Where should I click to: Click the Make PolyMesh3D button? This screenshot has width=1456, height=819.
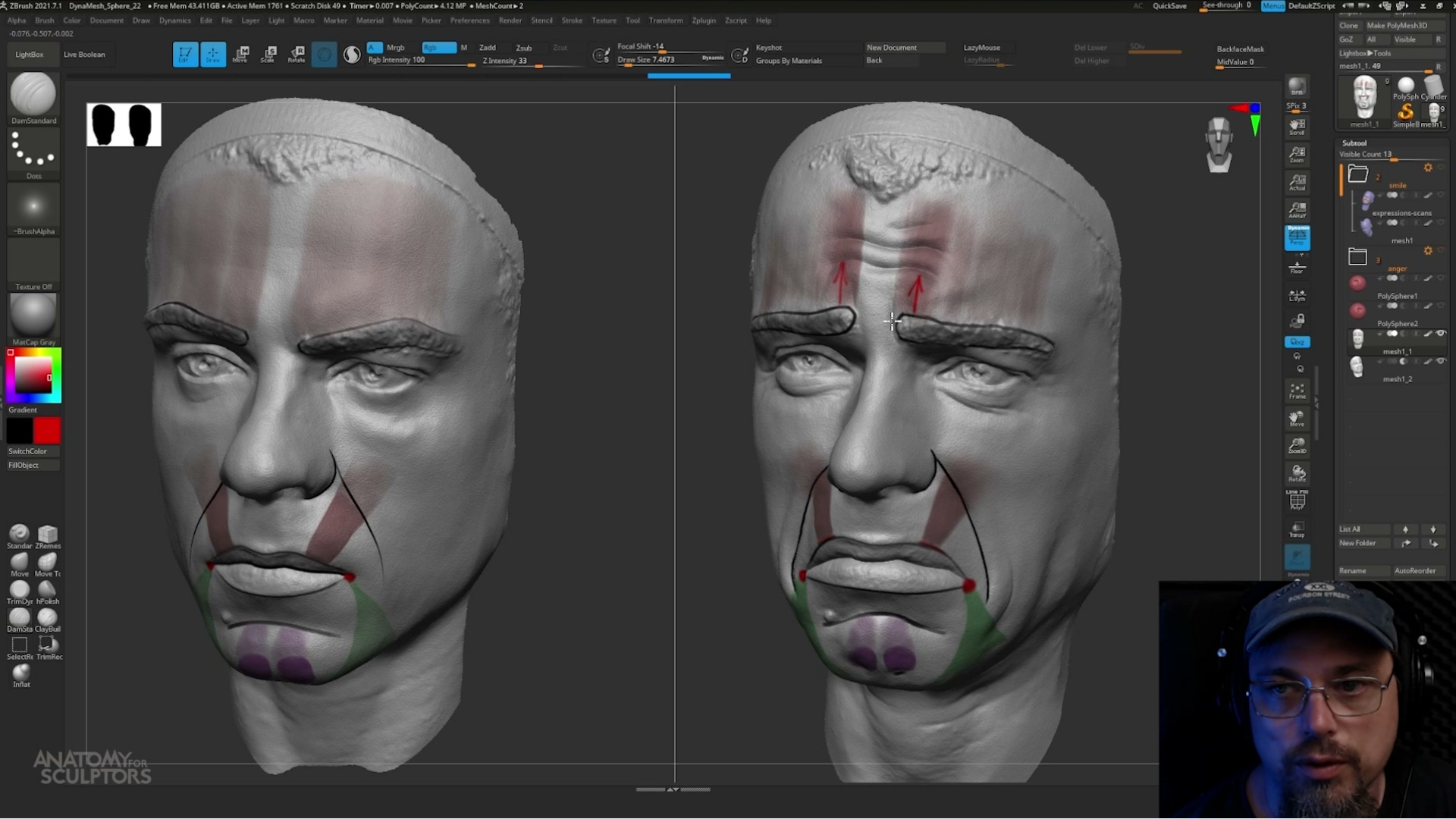click(1404, 25)
